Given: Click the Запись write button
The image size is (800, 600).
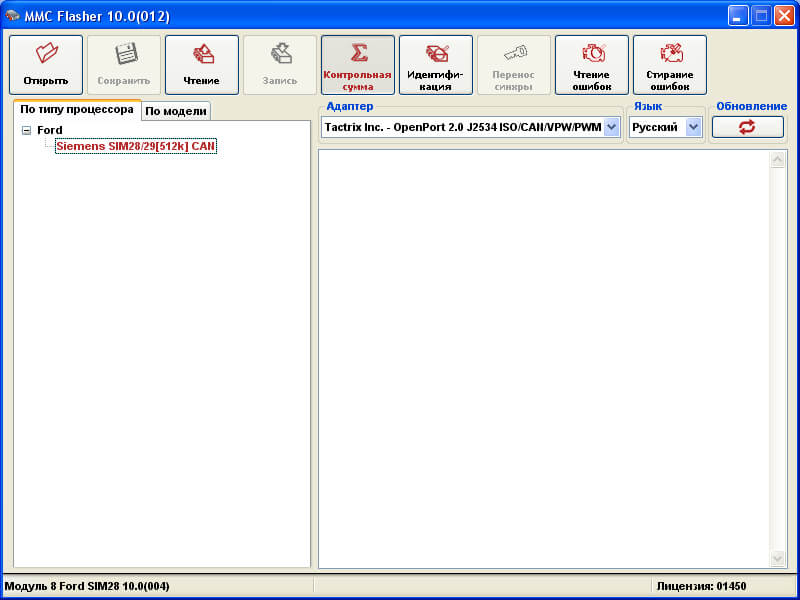Looking at the screenshot, I should point(280,65).
